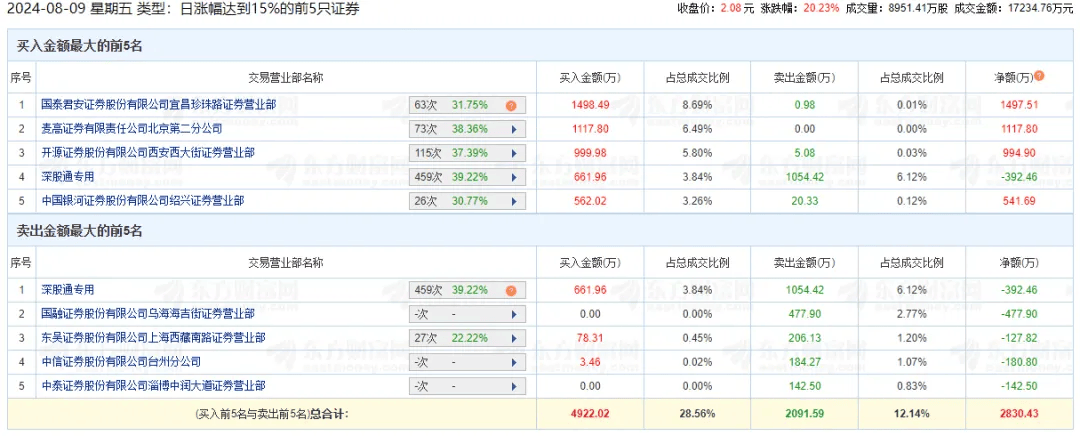This screenshot has height=436, width=1080.
Task: Expand the arrow in 东吴证券 27次 22.22% box
Action: point(513,338)
